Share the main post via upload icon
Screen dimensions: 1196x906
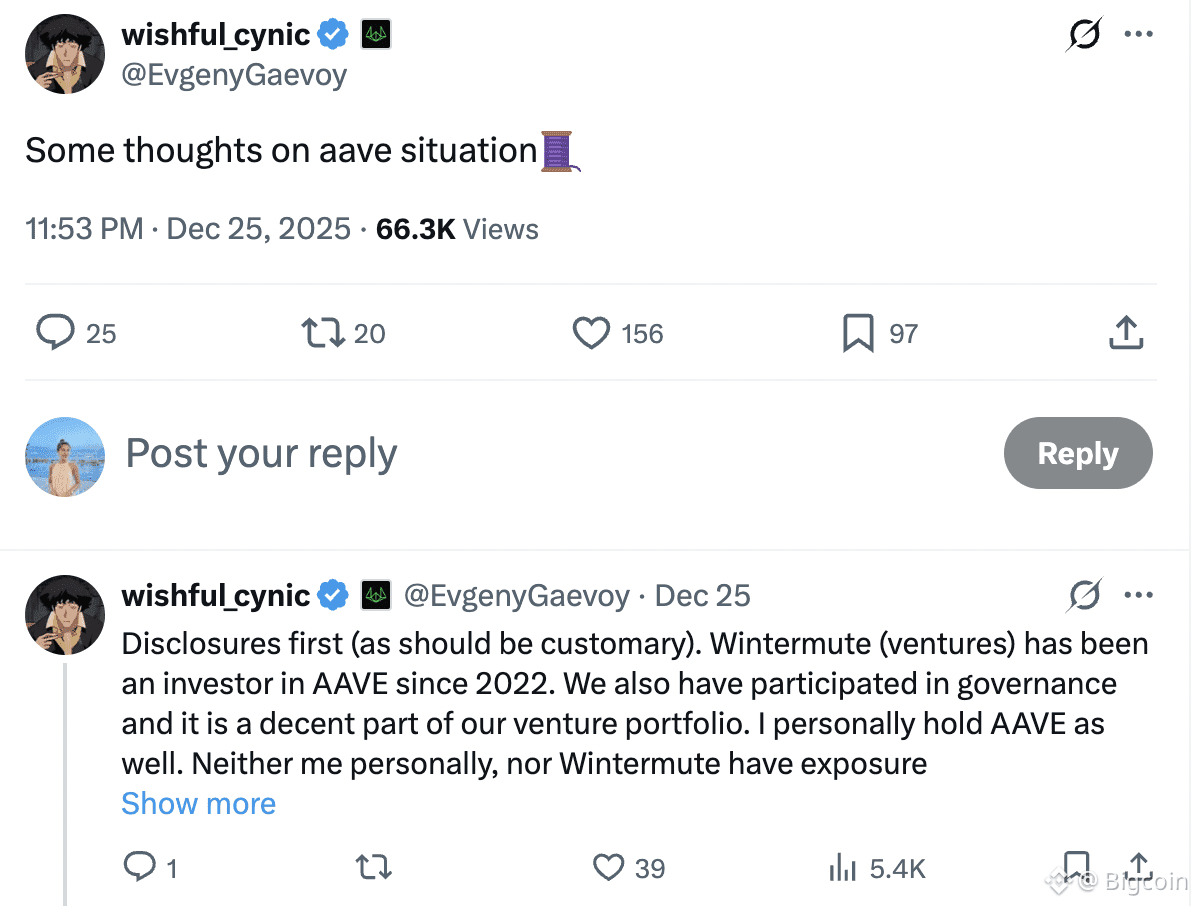click(x=1126, y=333)
